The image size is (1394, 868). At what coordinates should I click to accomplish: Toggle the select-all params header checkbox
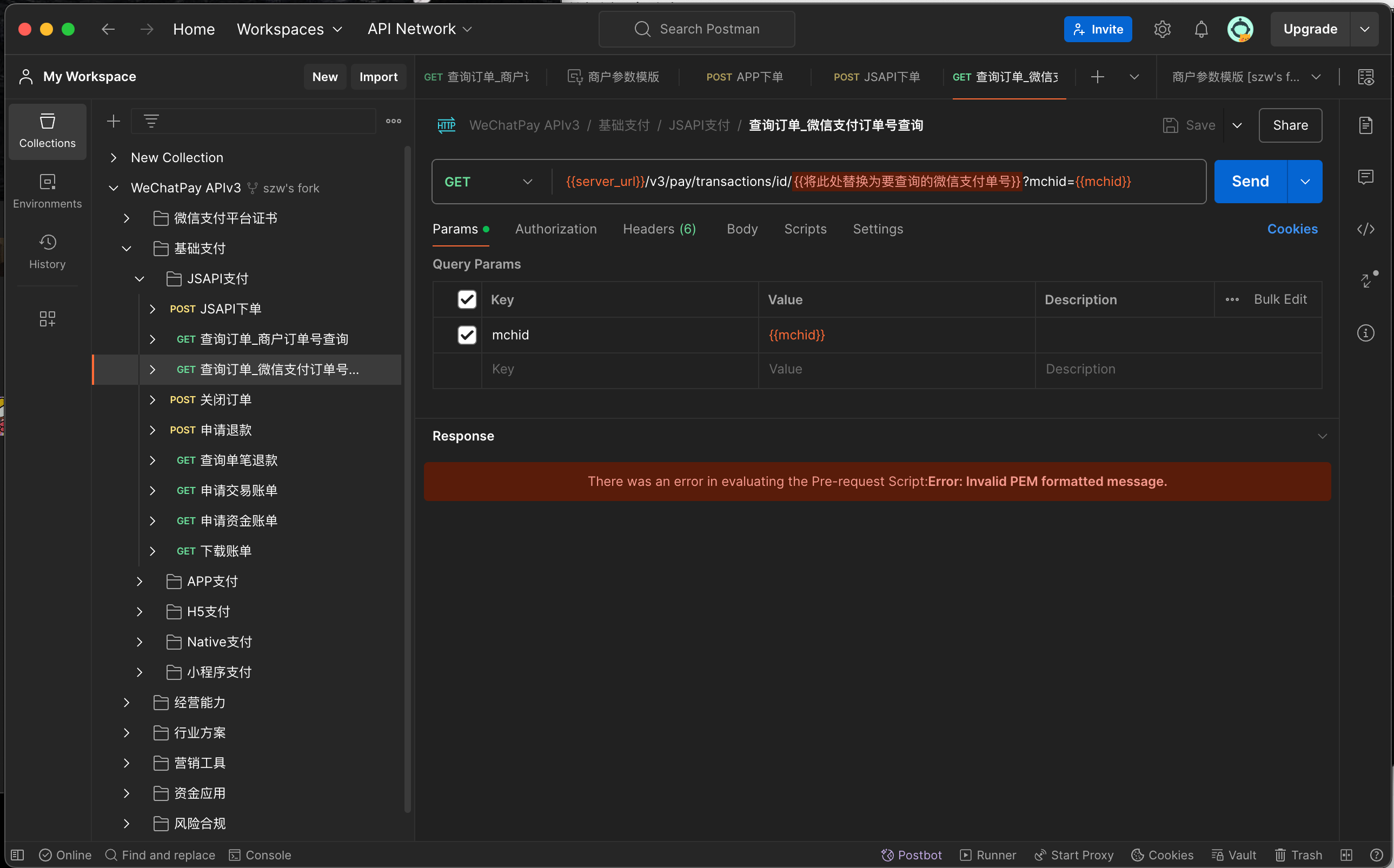click(467, 299)
